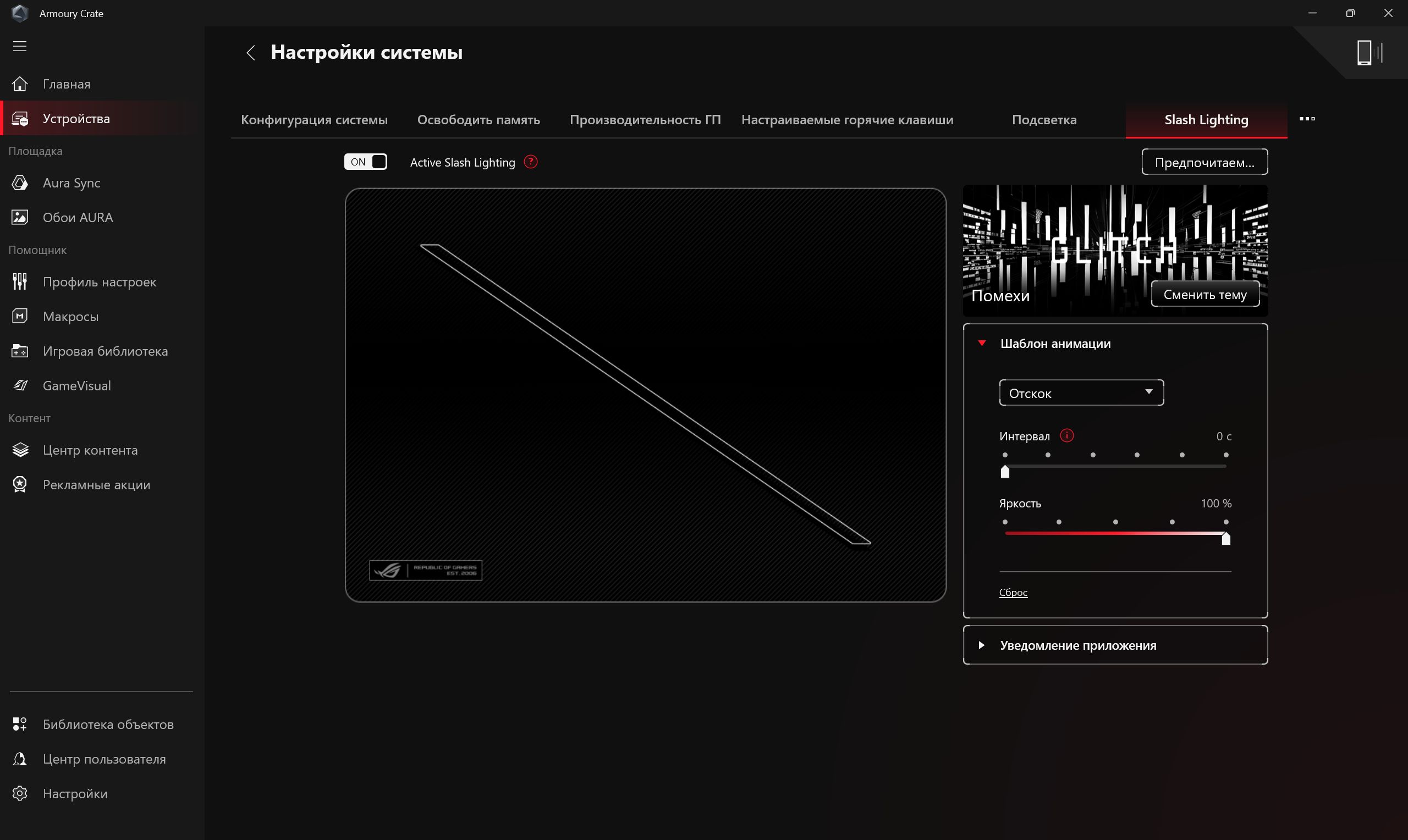Click the Рекламные акции badge icon
1408x840 pixels.
point(20,484)
